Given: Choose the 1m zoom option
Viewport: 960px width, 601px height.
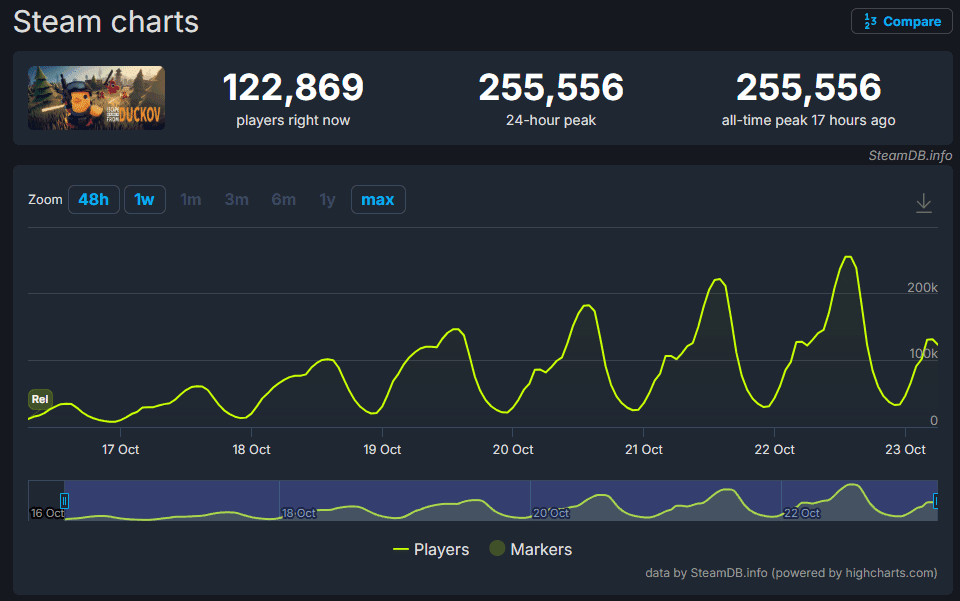Looking at the screenshot, I should tap(190, 200).
